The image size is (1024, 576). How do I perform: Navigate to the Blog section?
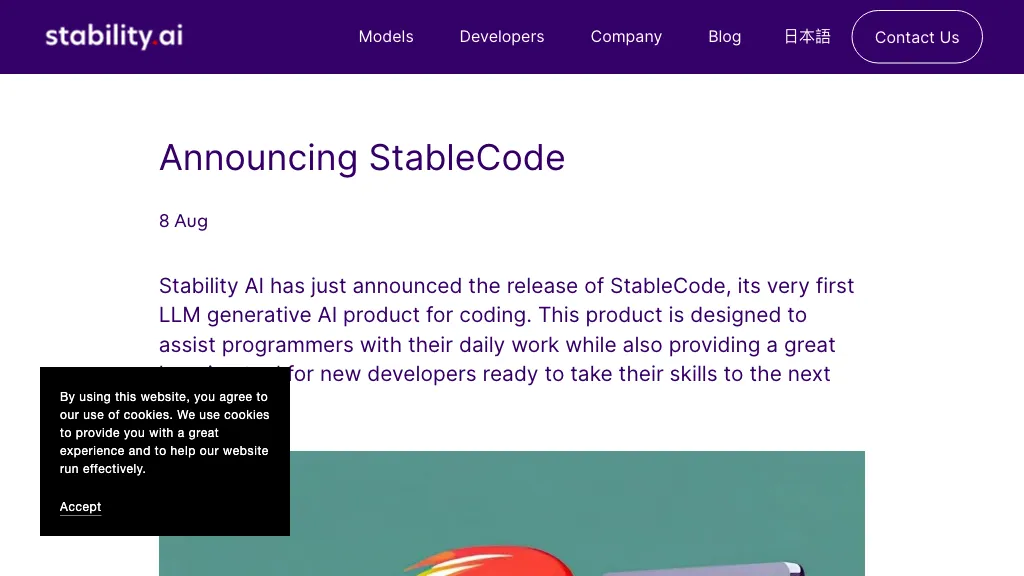[x=724, y=37]
